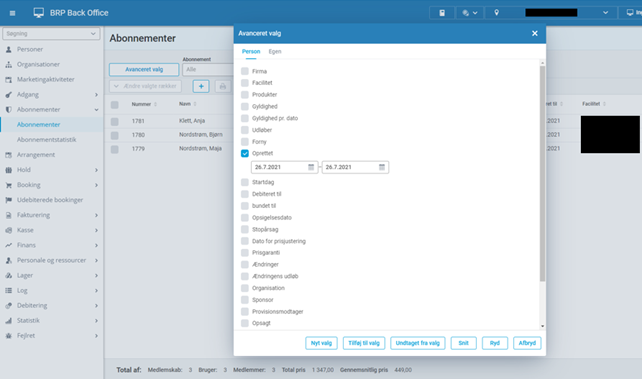Expand the Hold sidebar menu
This screenshot has width=642, height=379.
(96, 170)
